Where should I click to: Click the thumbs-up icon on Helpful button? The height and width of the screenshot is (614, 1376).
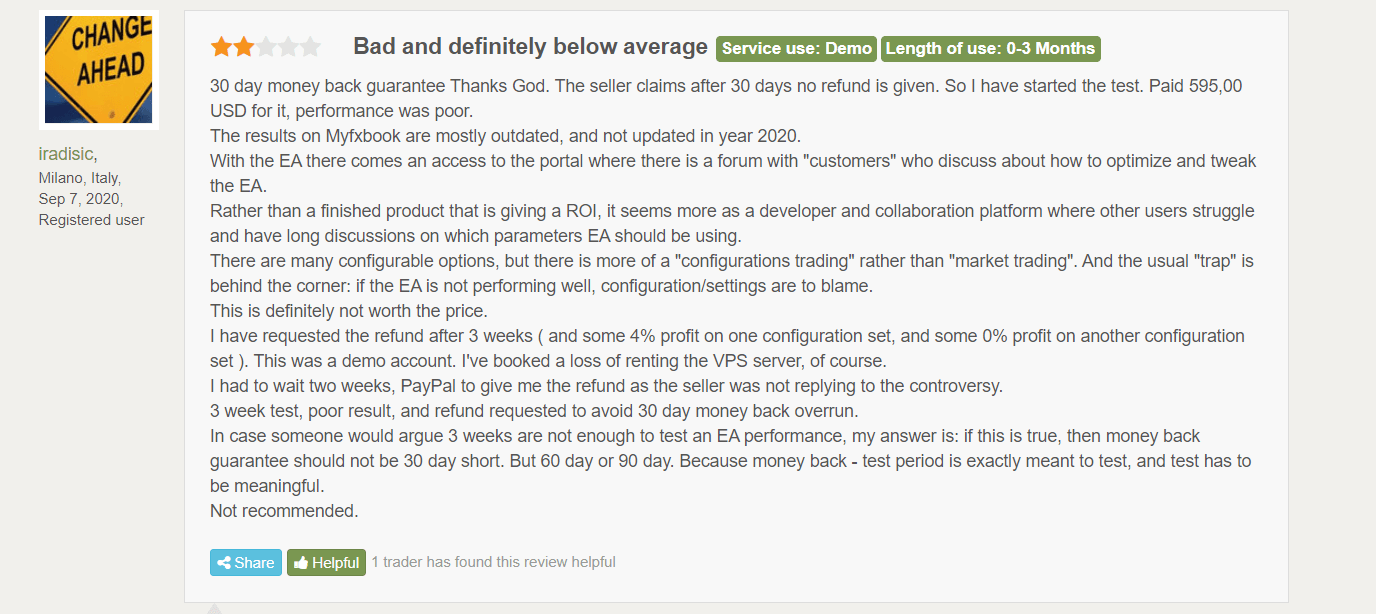coord(301,563)
